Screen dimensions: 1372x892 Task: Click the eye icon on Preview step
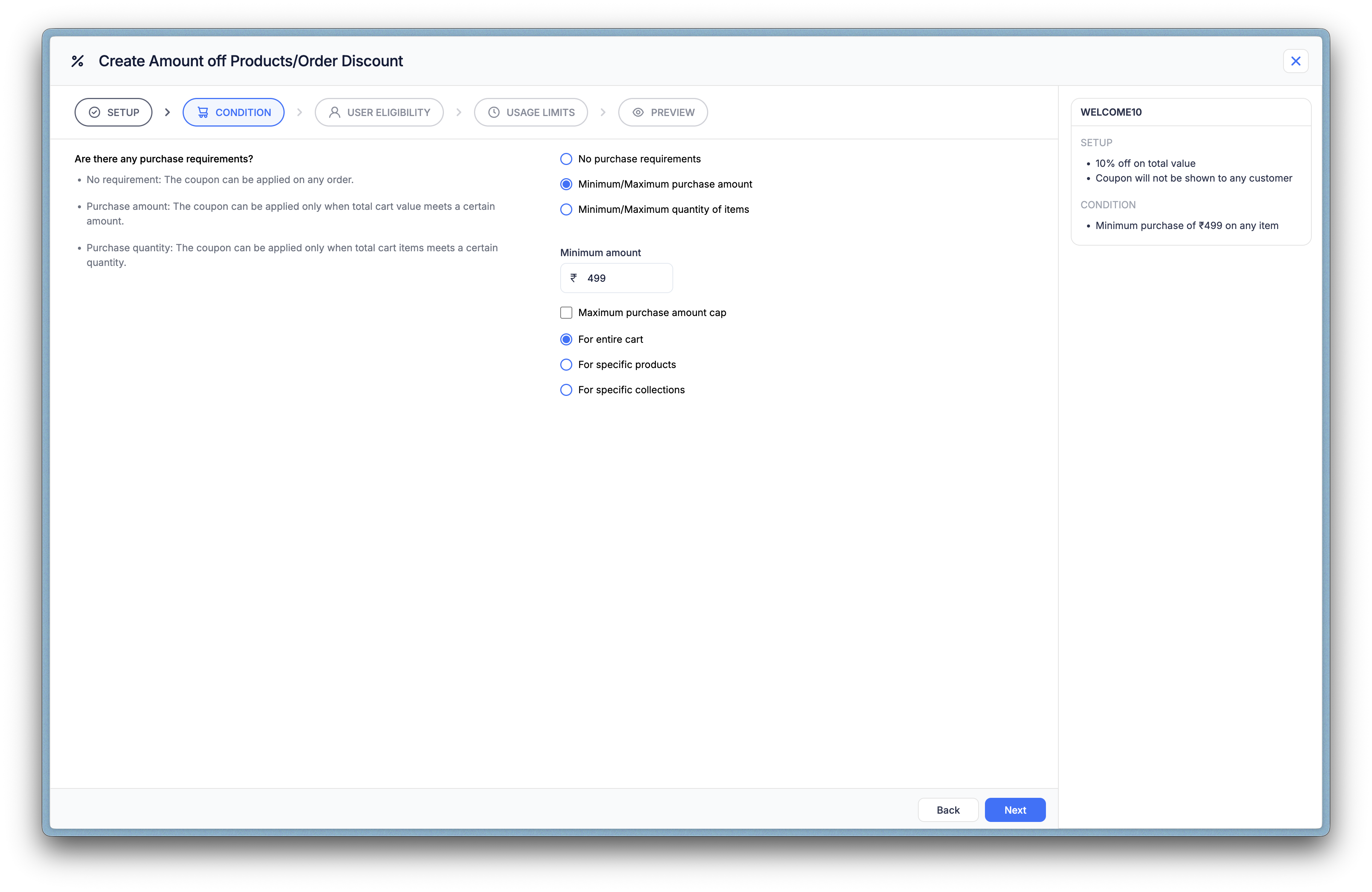(x=638, y=112)
